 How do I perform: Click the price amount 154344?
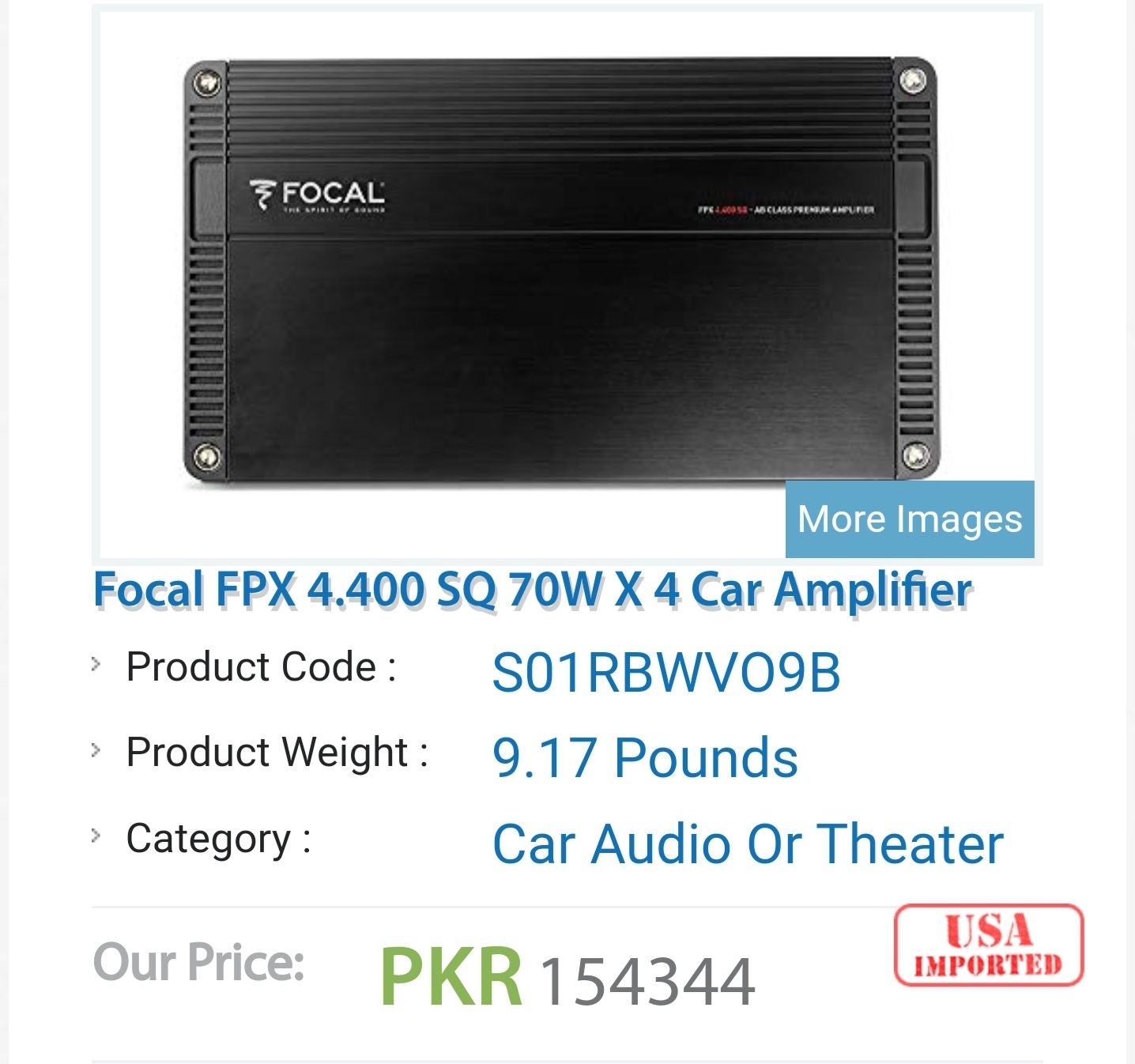tap(647, 982)
